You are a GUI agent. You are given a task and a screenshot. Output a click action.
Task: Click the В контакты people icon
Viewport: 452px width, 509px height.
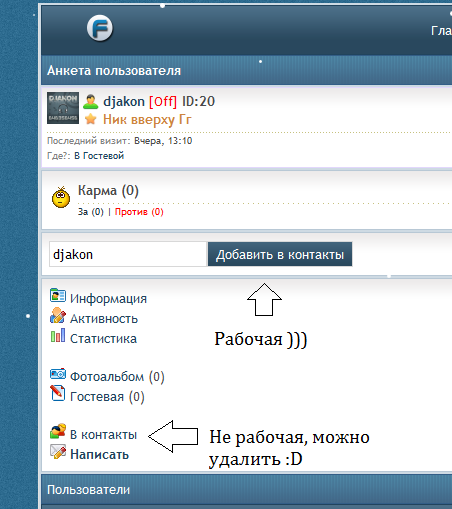click(58, 431)
